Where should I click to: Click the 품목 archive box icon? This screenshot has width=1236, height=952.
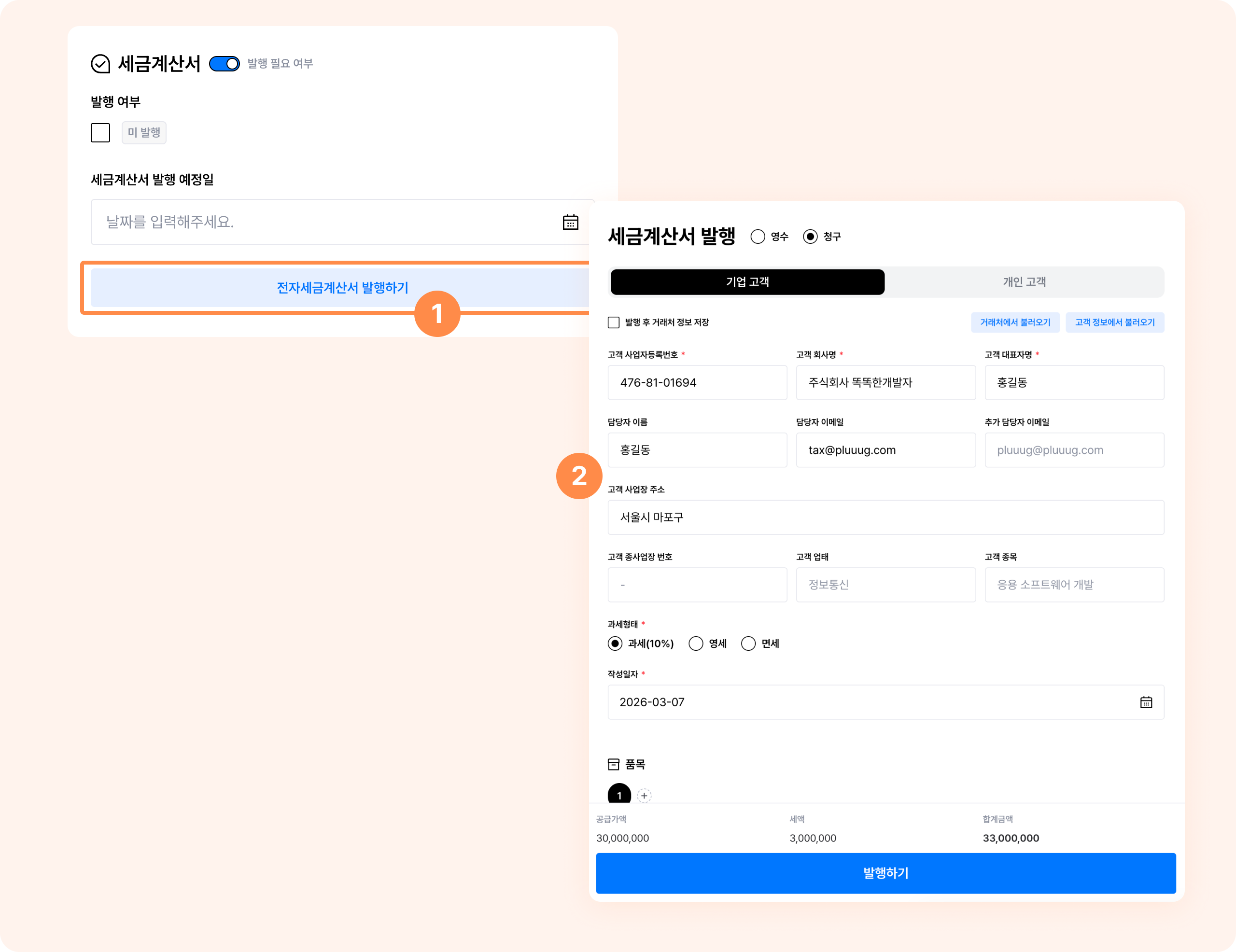click(614, 764)
